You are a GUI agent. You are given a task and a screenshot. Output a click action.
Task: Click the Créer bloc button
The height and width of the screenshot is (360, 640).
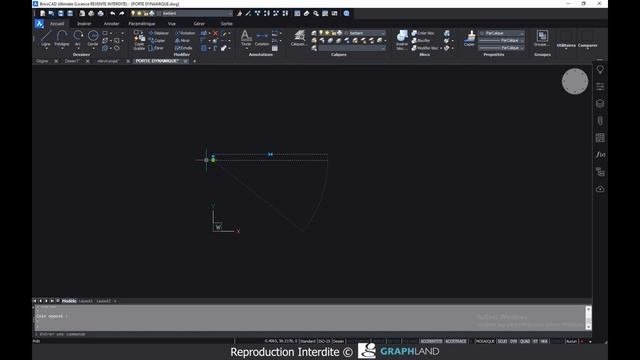click(423, 33)
